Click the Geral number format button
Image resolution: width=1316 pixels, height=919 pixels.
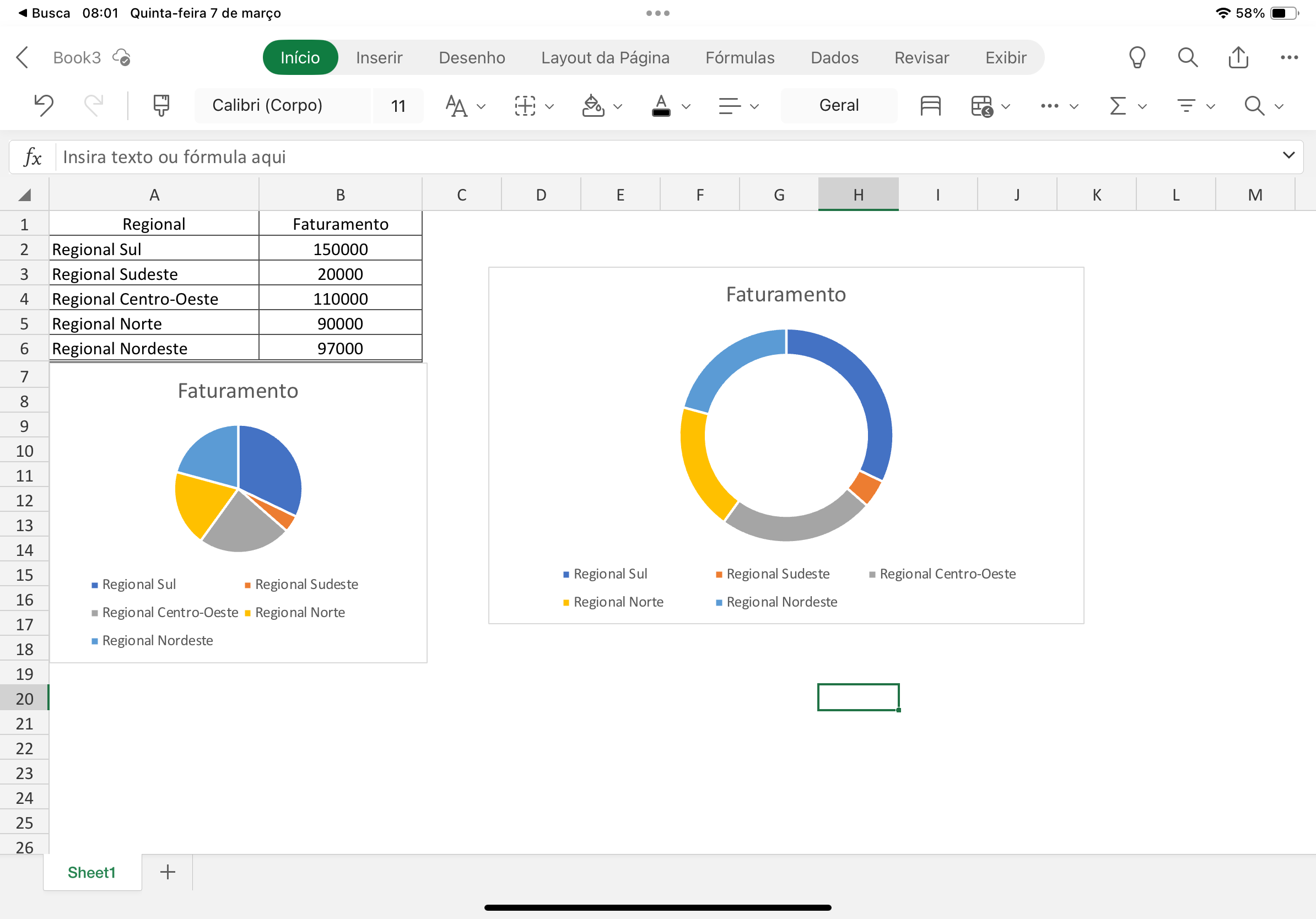839,105
